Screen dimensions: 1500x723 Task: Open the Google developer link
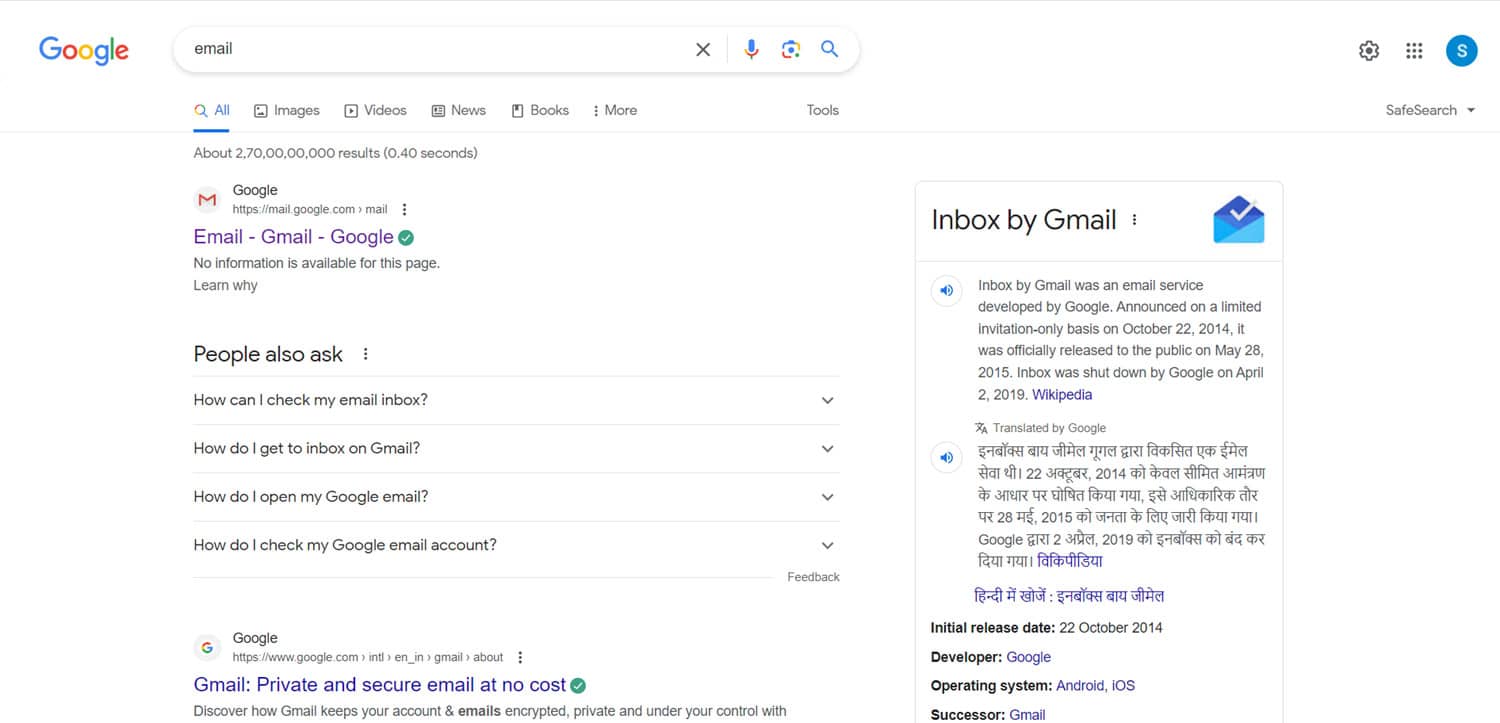(x=1029, y=657)
